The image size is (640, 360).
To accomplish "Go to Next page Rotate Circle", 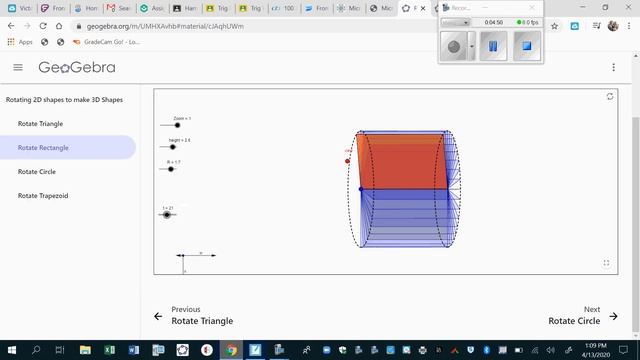I will coord(583,316).
